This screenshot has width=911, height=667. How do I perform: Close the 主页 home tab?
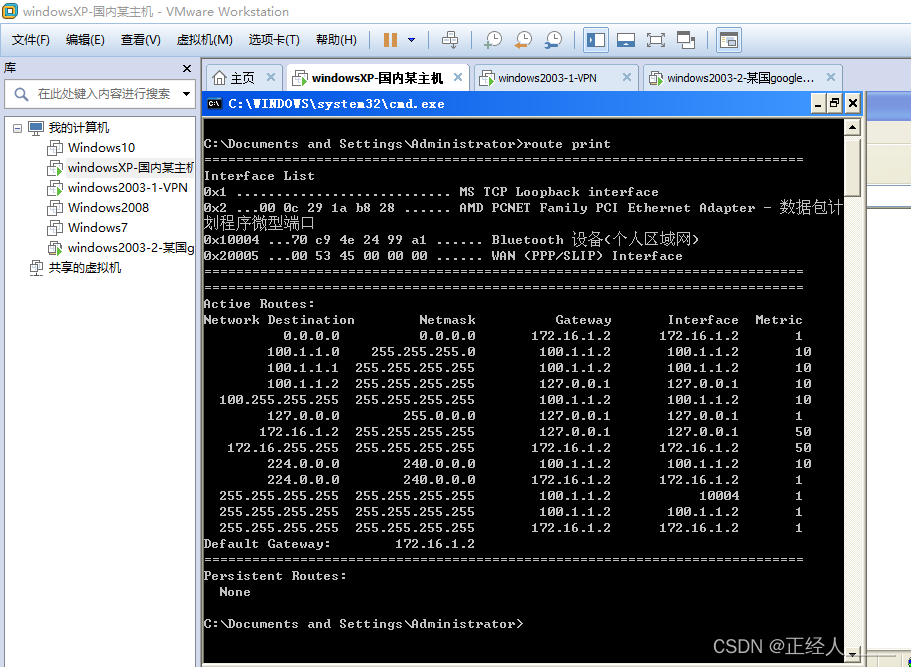(271, 77)
